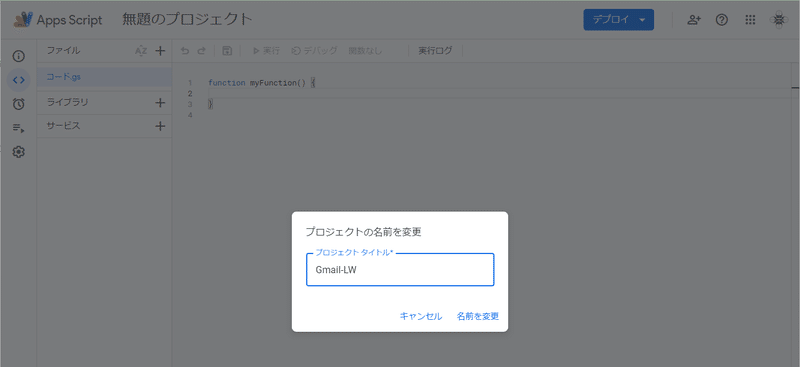Open the デプロイ dropdown button
This screenshot has height=367, width=800.
pos(618,20)
